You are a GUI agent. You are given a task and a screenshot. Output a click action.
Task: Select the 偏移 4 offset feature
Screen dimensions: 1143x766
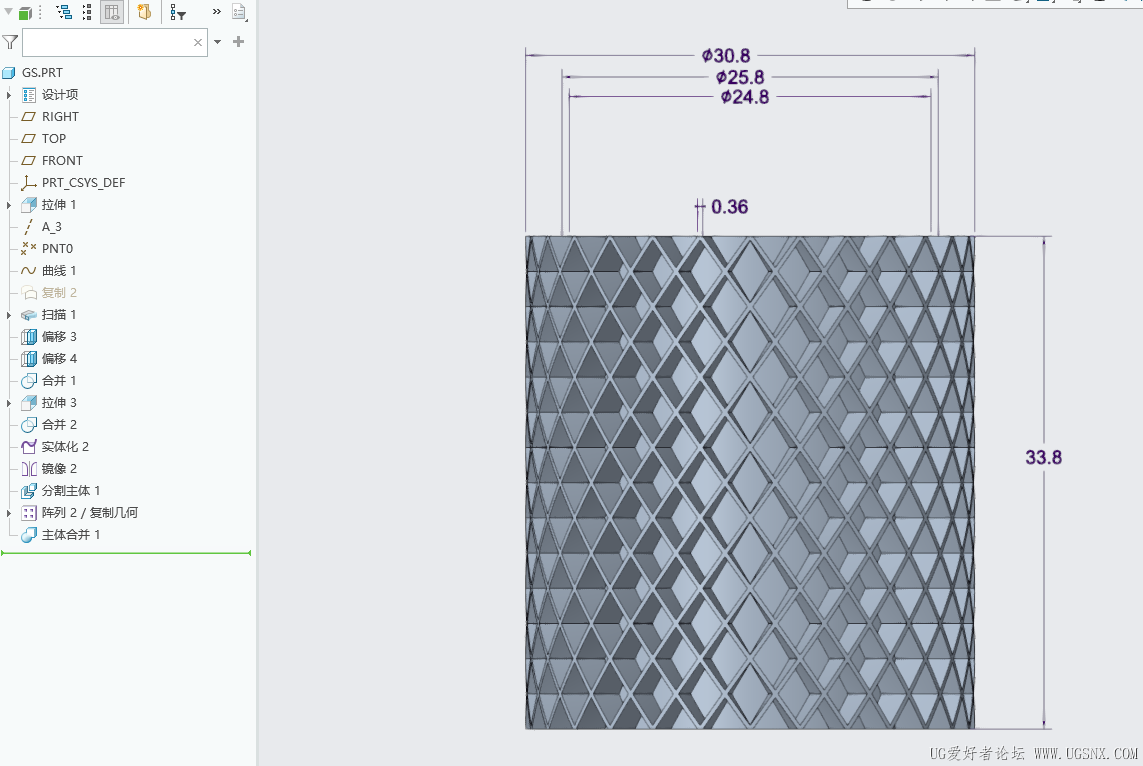49,359
